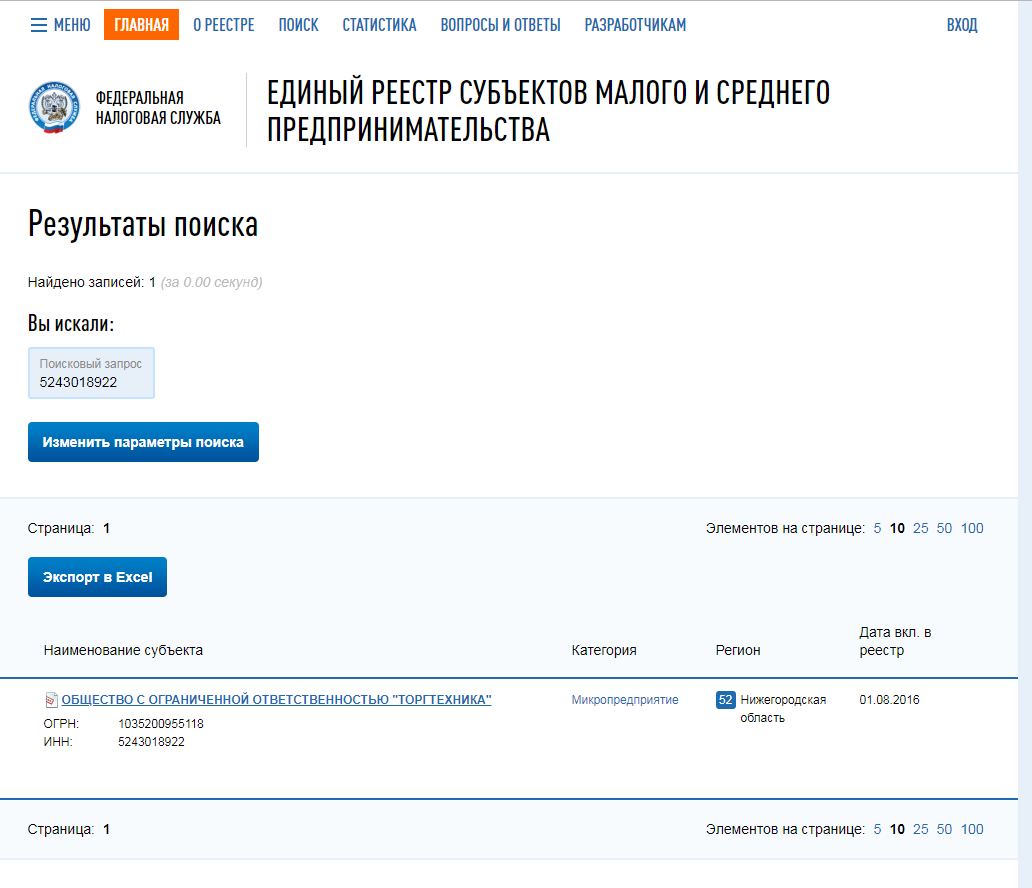Select 10 items per page at top
Viewport: 1032px width, 888px height.
pyautogui.click(x=897, y=529)
